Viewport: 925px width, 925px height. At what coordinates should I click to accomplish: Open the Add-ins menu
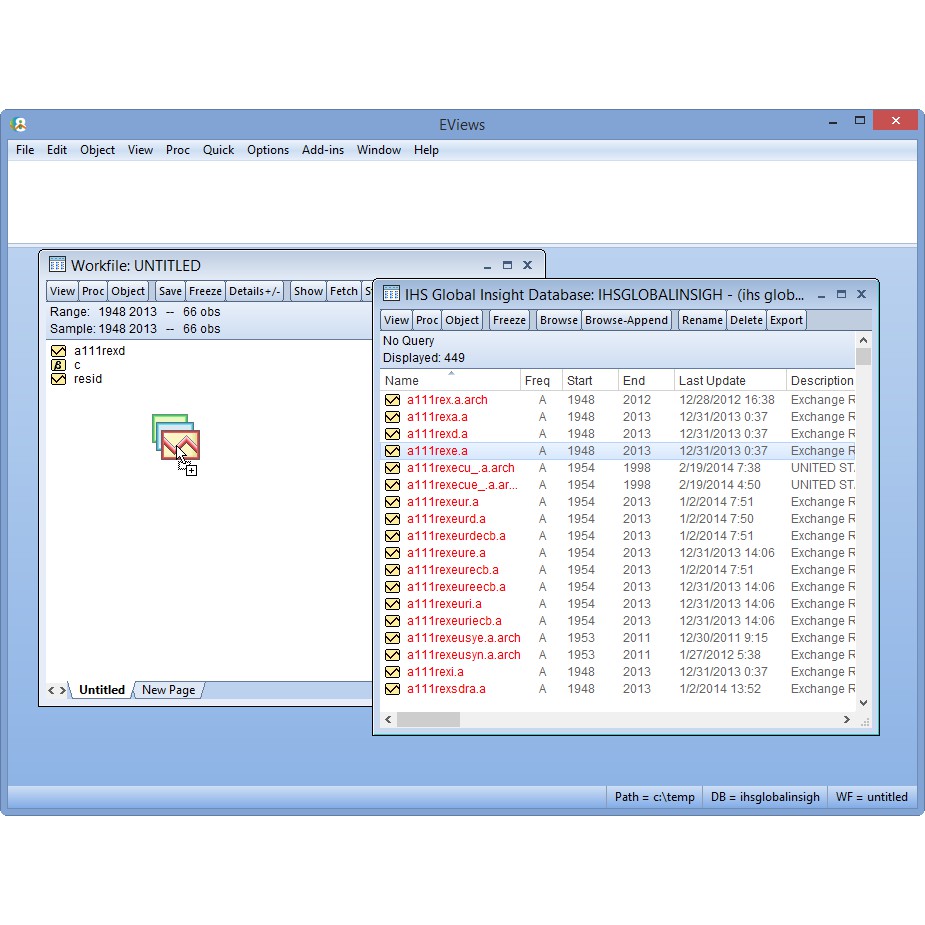(323, 150)
